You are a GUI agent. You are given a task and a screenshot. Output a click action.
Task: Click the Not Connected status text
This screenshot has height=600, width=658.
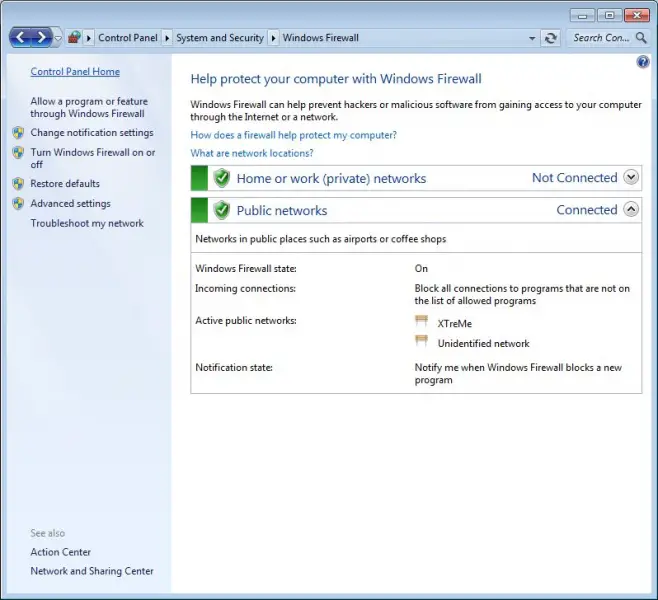574,177
